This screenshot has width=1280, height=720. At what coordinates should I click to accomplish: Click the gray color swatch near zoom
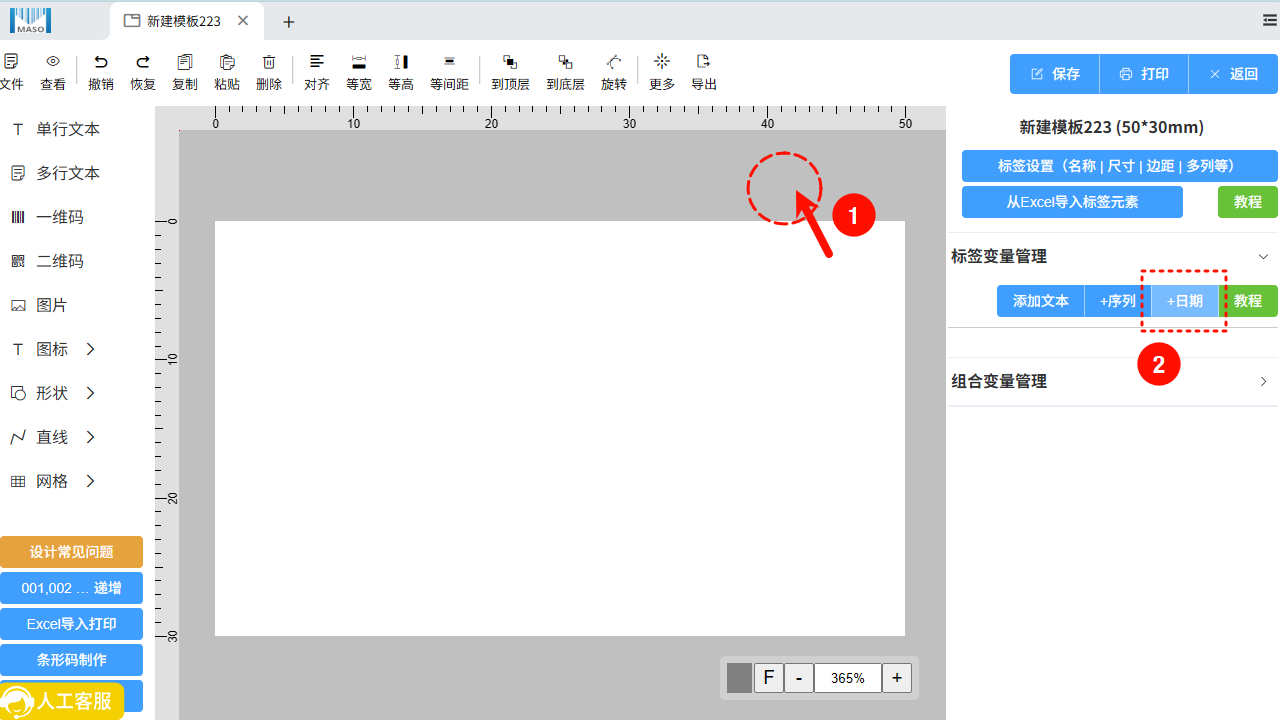(x=739, y=678)
